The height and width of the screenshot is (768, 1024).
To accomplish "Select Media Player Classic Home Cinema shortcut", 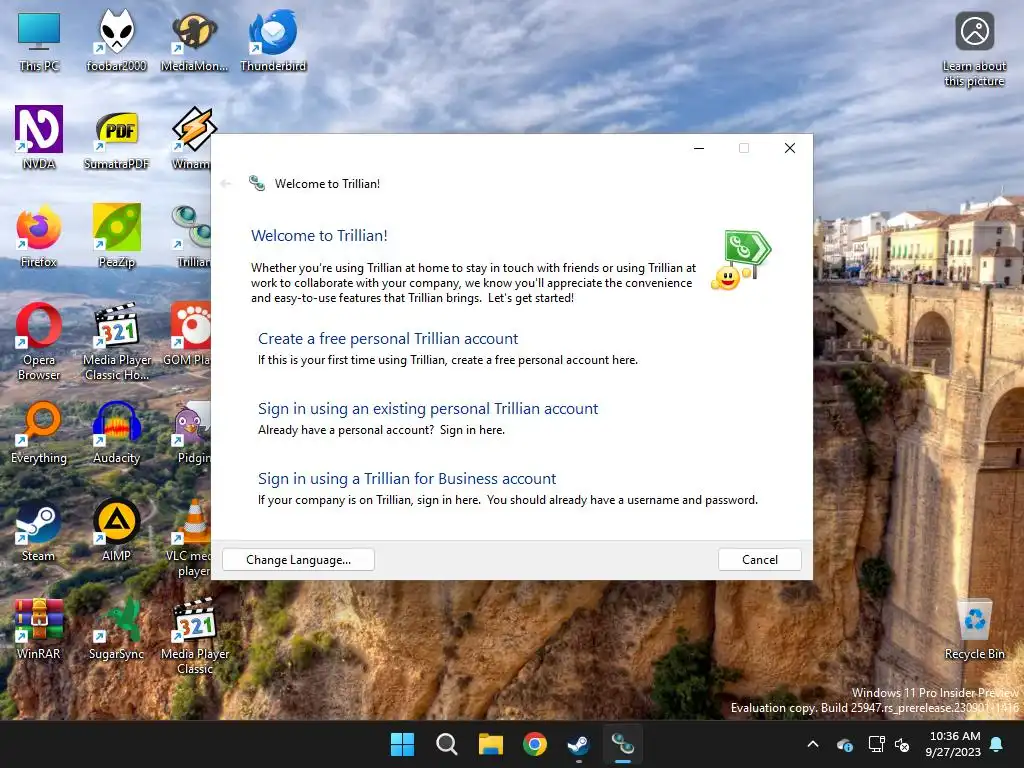I will [116, 342].
